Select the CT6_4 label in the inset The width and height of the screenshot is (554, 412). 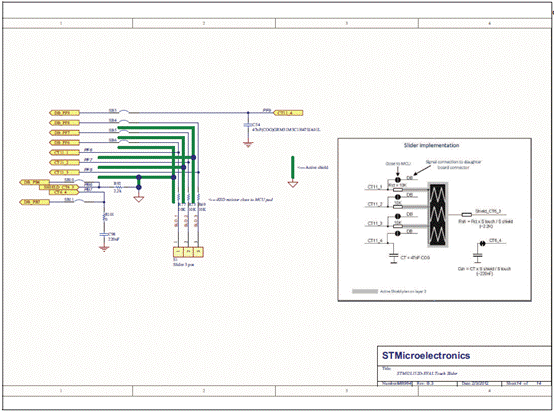[495, 241]
